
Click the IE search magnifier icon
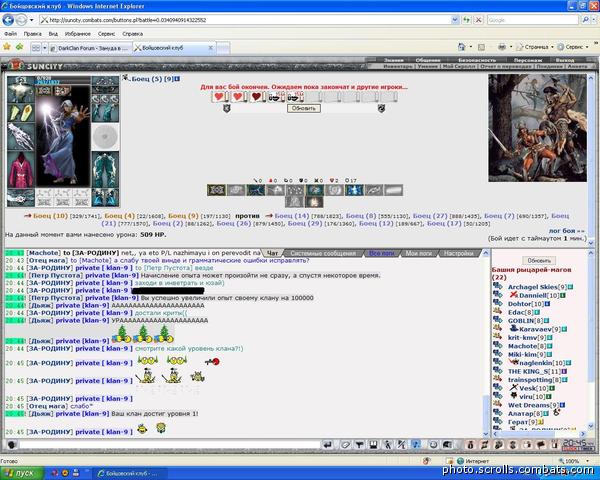coord(585,20)
